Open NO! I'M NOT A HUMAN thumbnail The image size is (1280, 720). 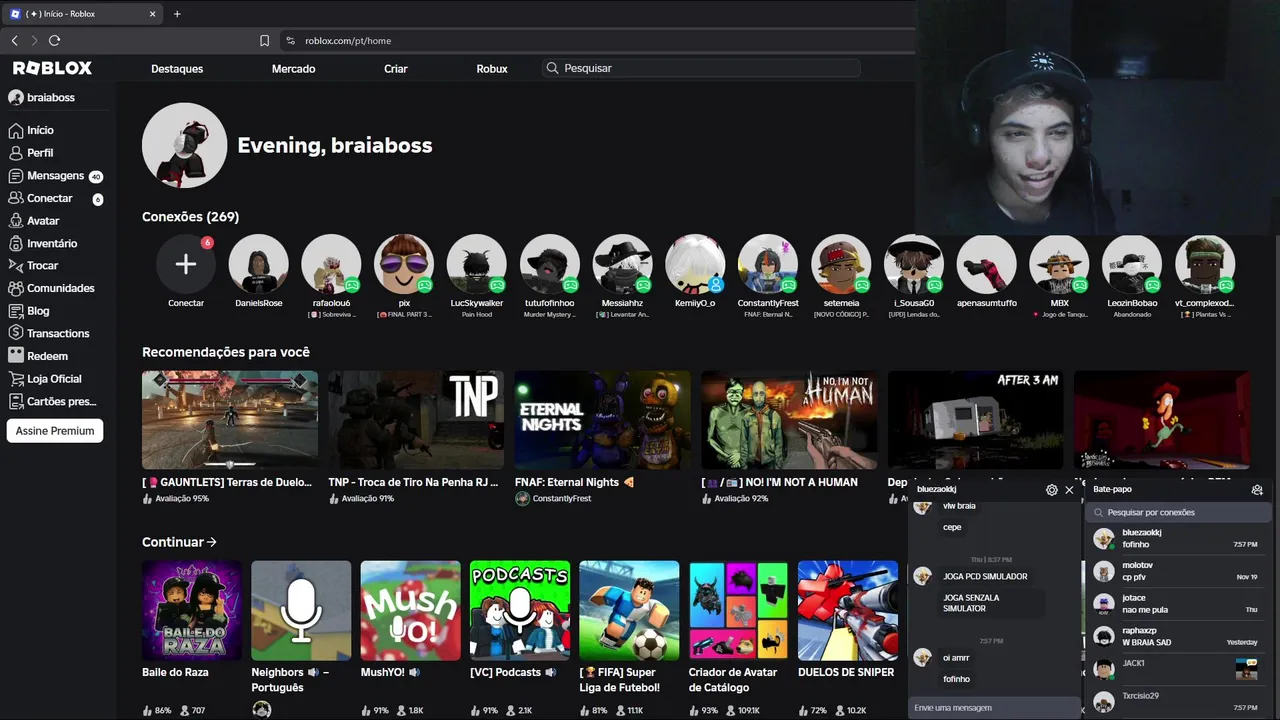pyautogui.click(x=789, y=420)
